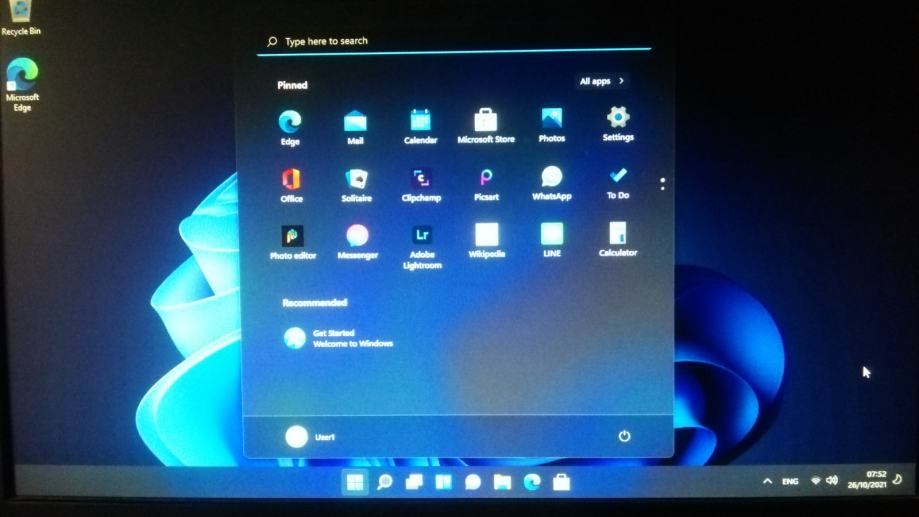Click the Start button on taskbar
Screen dimensions: 919x517
pyautogui.click(x=355, y=482)
